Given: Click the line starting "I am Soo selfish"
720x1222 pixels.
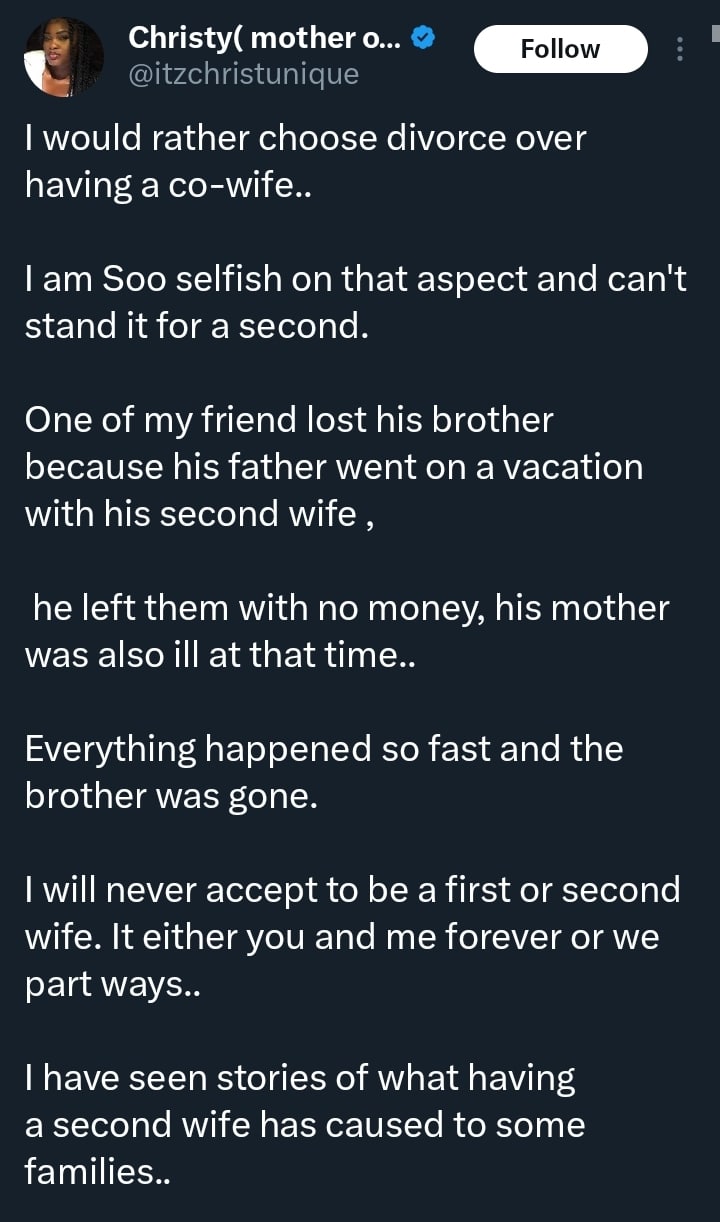Looking at the screenshot, I should pos(355,281).
